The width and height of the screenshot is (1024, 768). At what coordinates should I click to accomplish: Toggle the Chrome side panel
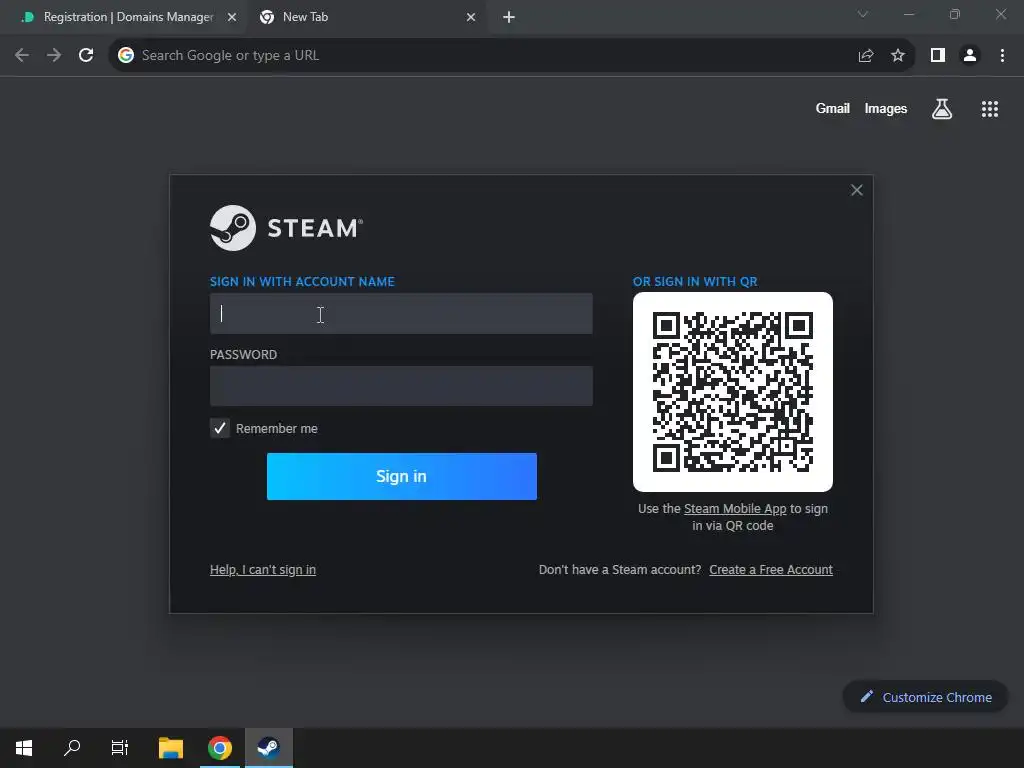click(x=938, y=56)
